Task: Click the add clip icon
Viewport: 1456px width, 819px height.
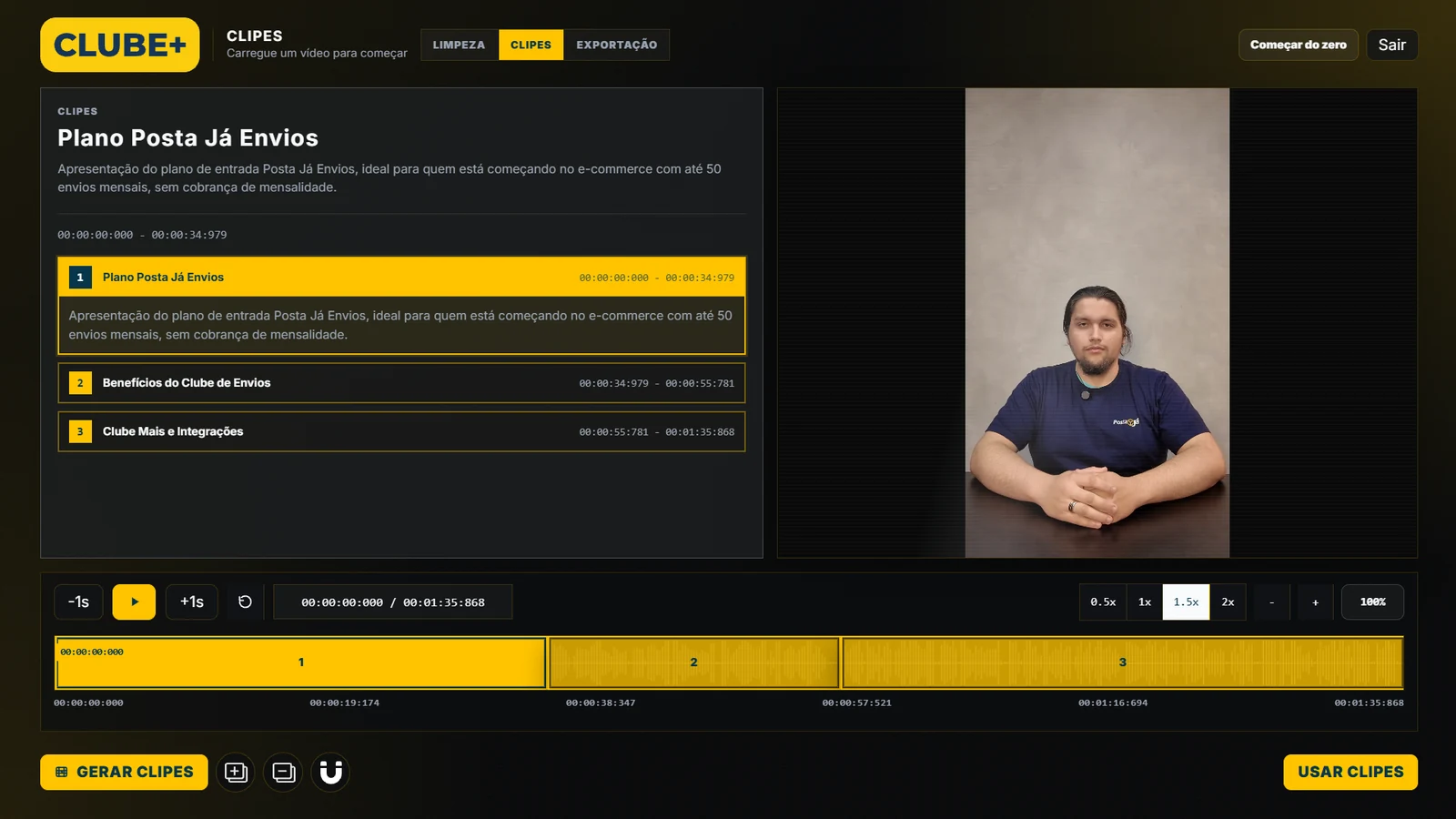Action: (236, 773)
